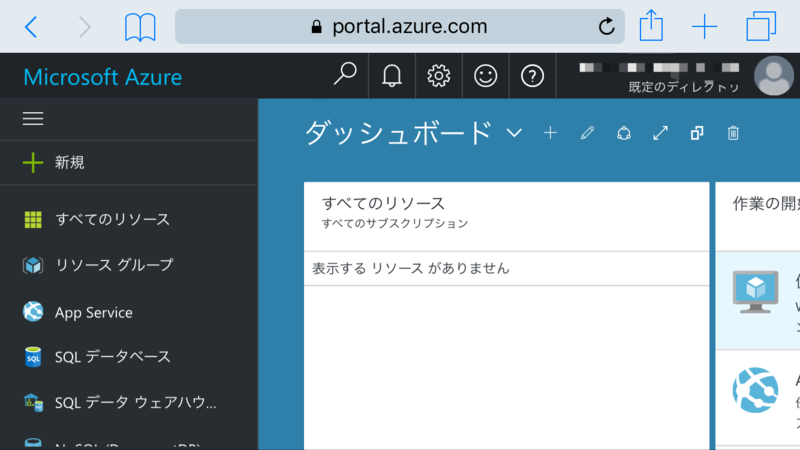Go back with Safari back arrow

(31, 27)
